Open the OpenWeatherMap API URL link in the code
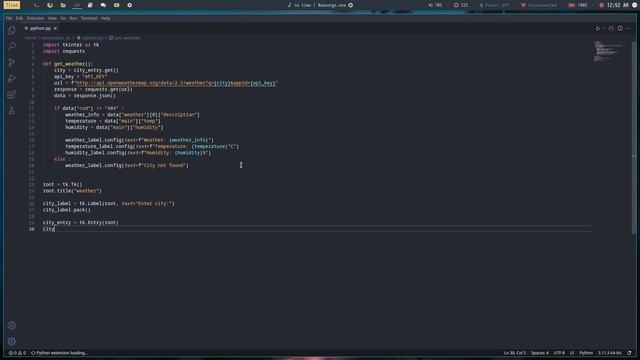 click(176, 83)
